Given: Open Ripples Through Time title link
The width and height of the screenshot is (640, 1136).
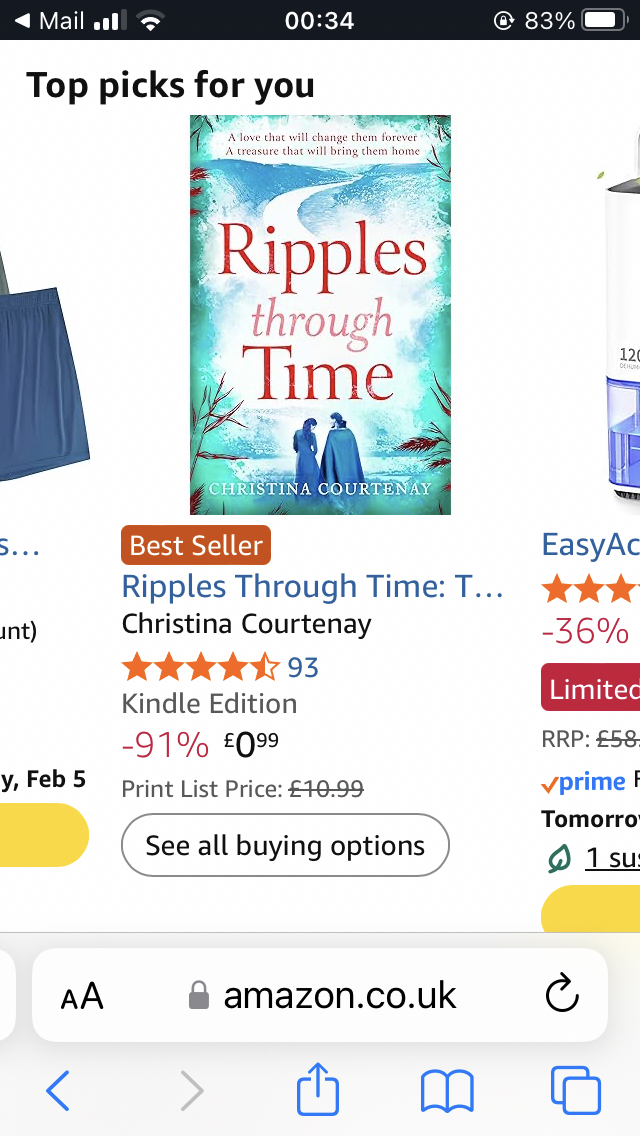Looking at the screenshot, I should [x=312, y=587].
